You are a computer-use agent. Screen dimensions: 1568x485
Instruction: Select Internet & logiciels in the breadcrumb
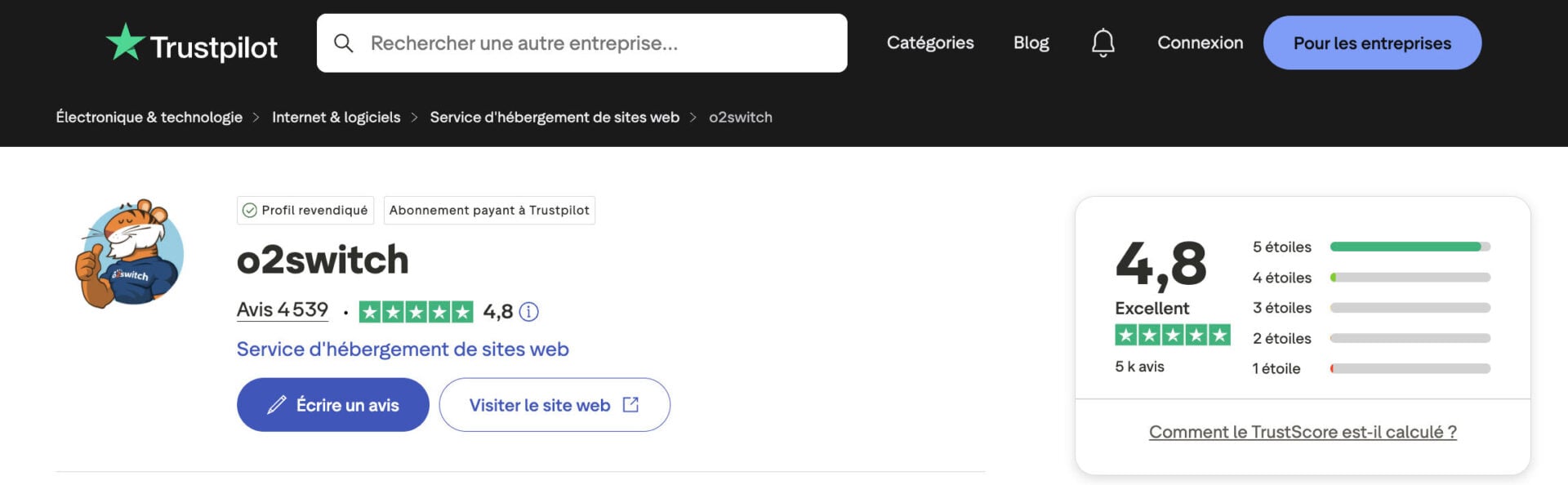(x=336, y=117)
